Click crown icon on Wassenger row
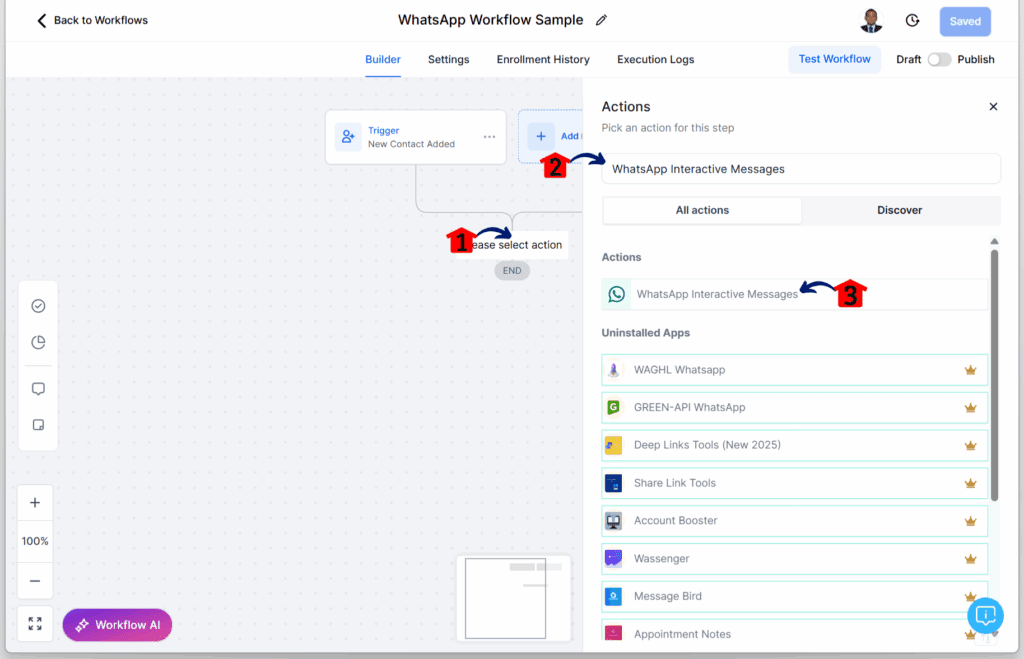The width and height of the screenshot is (1024, 659). click(970, 559)
